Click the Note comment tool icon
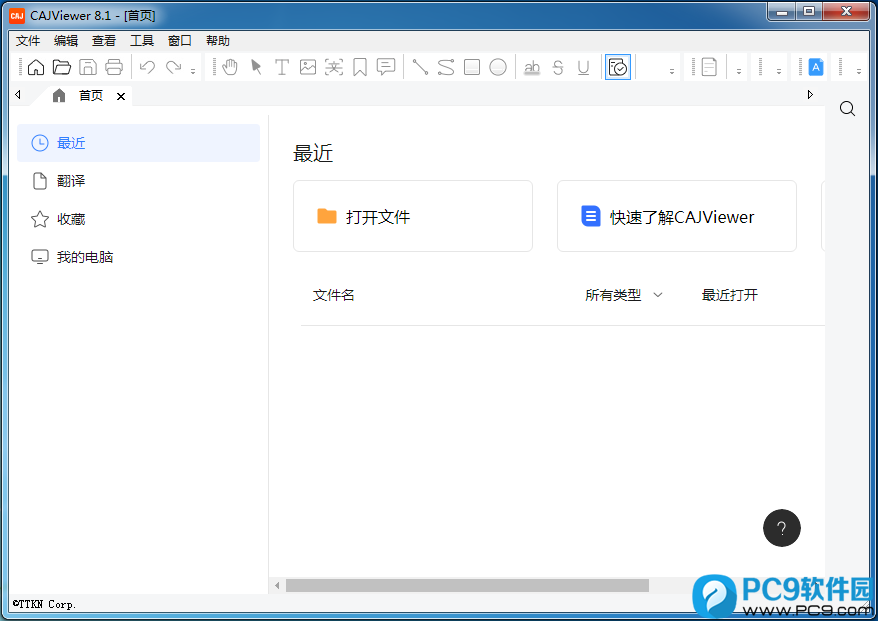 (386, 67)
